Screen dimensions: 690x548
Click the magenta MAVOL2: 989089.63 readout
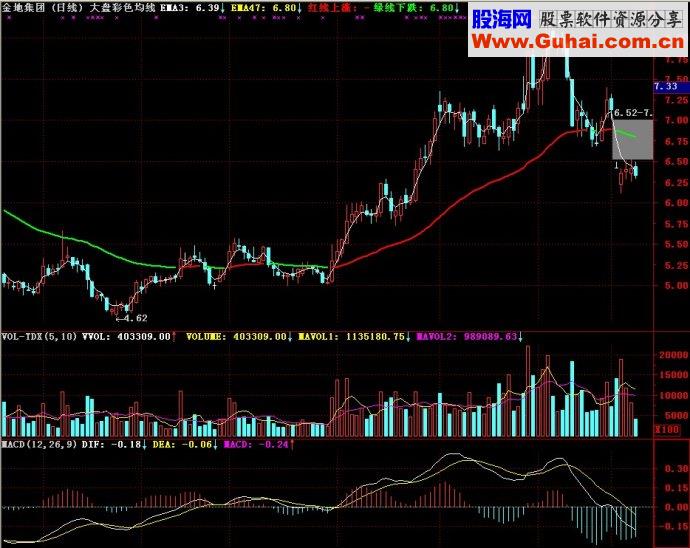(x=469, y=337)
